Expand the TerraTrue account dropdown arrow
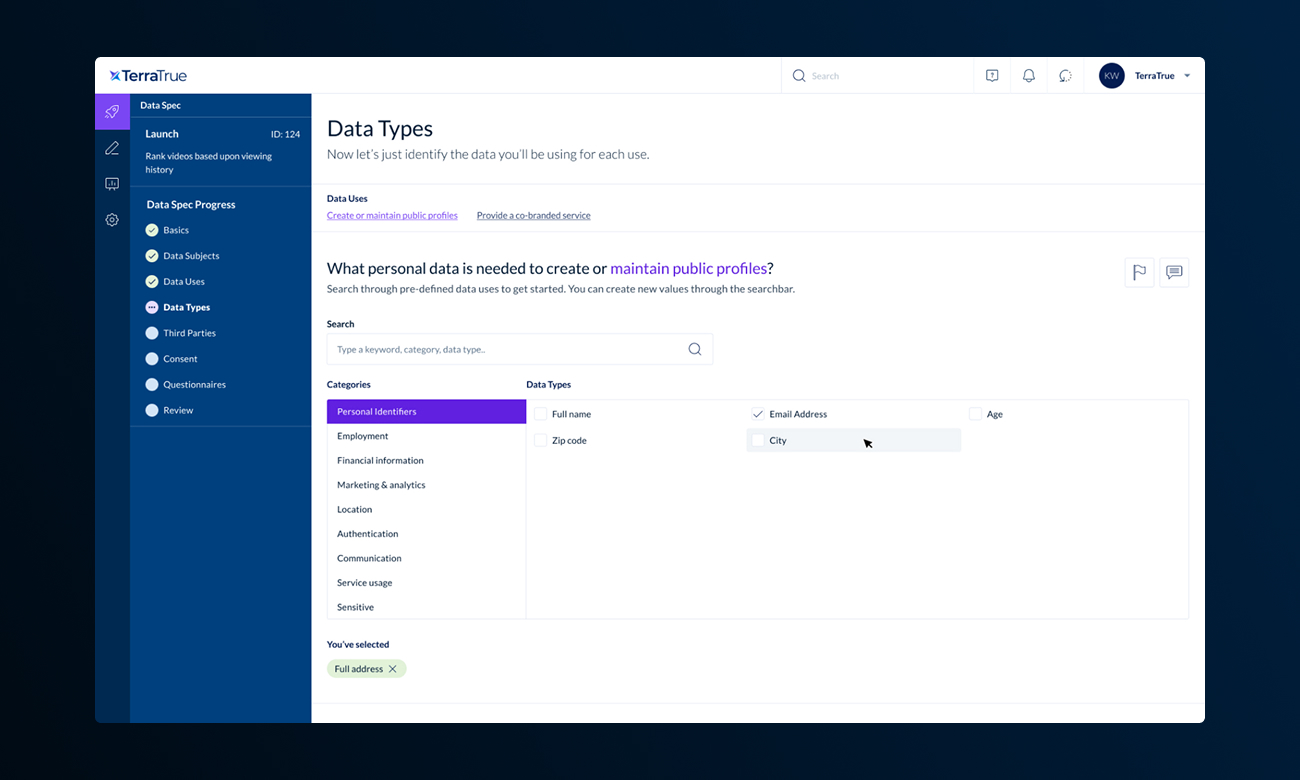Screen dimensions: 1300x780 tap(1187, 76)
